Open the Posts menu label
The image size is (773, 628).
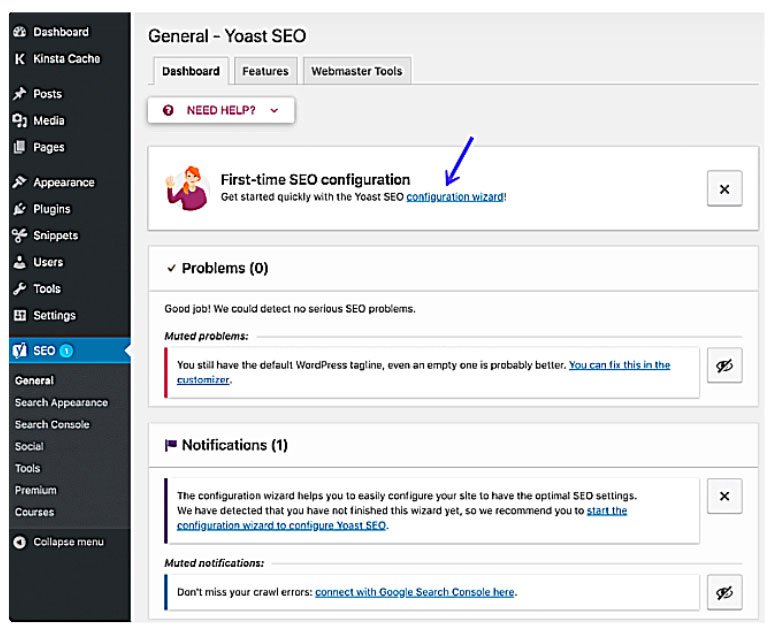pyautogui.click(x=47, y=94)
